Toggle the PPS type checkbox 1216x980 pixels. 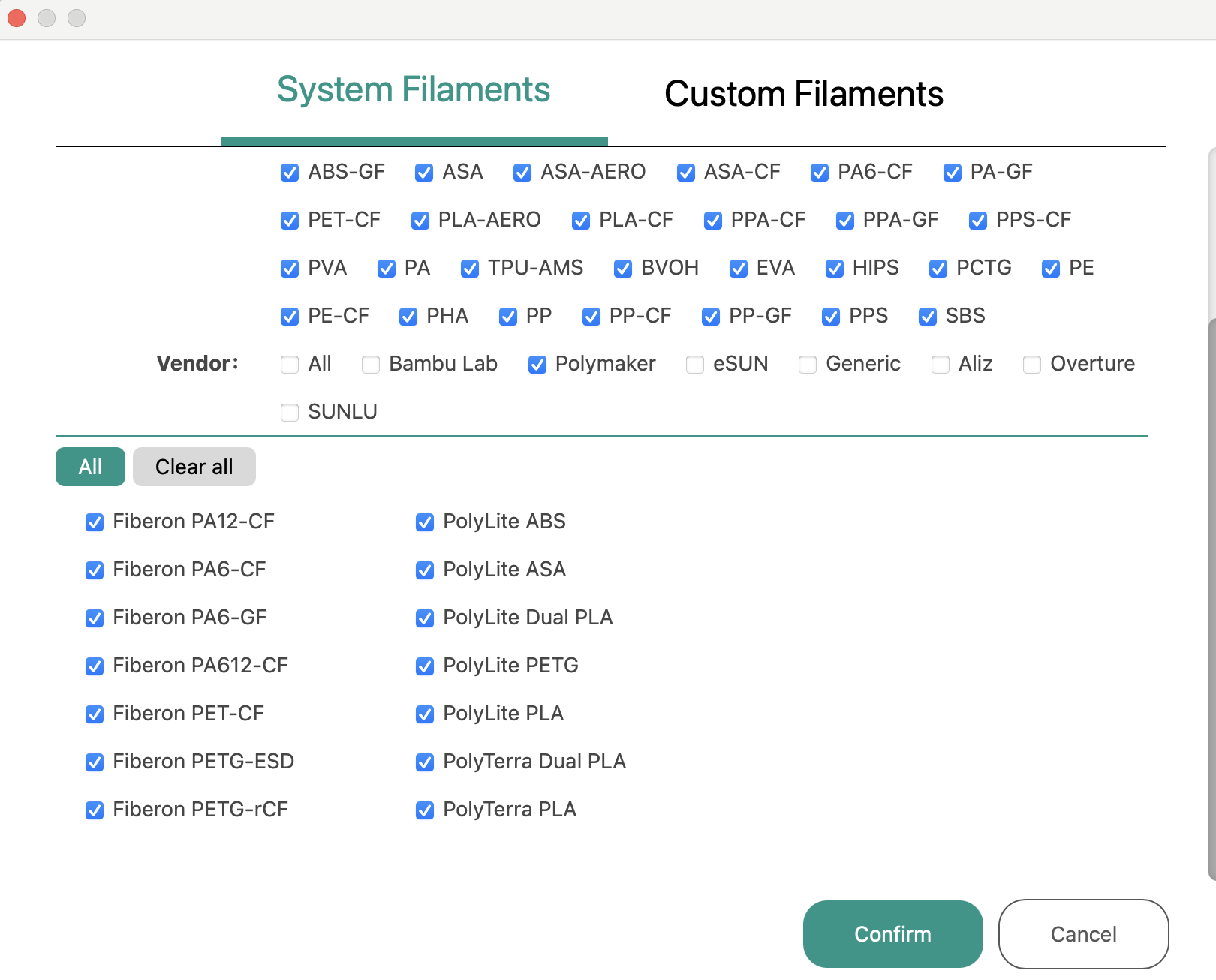pos(831,317)
